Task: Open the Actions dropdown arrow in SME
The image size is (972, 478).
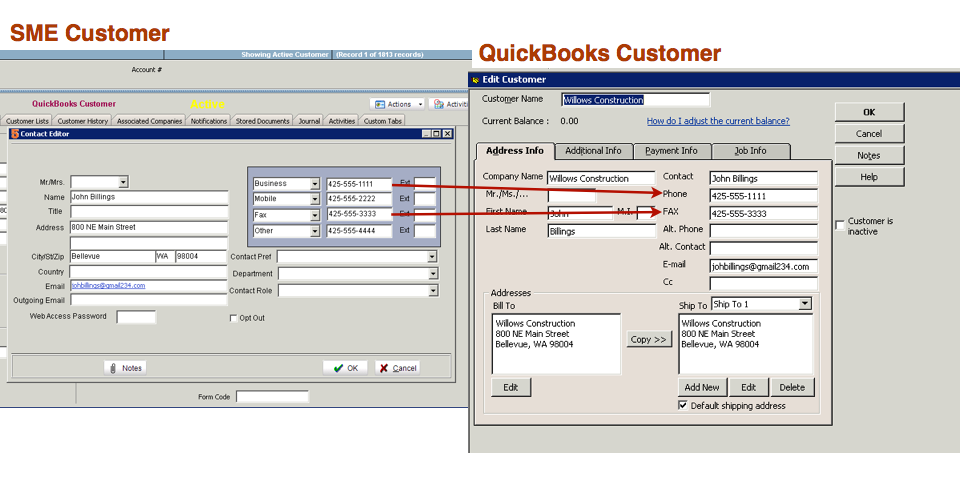Action: coord(420,104)
